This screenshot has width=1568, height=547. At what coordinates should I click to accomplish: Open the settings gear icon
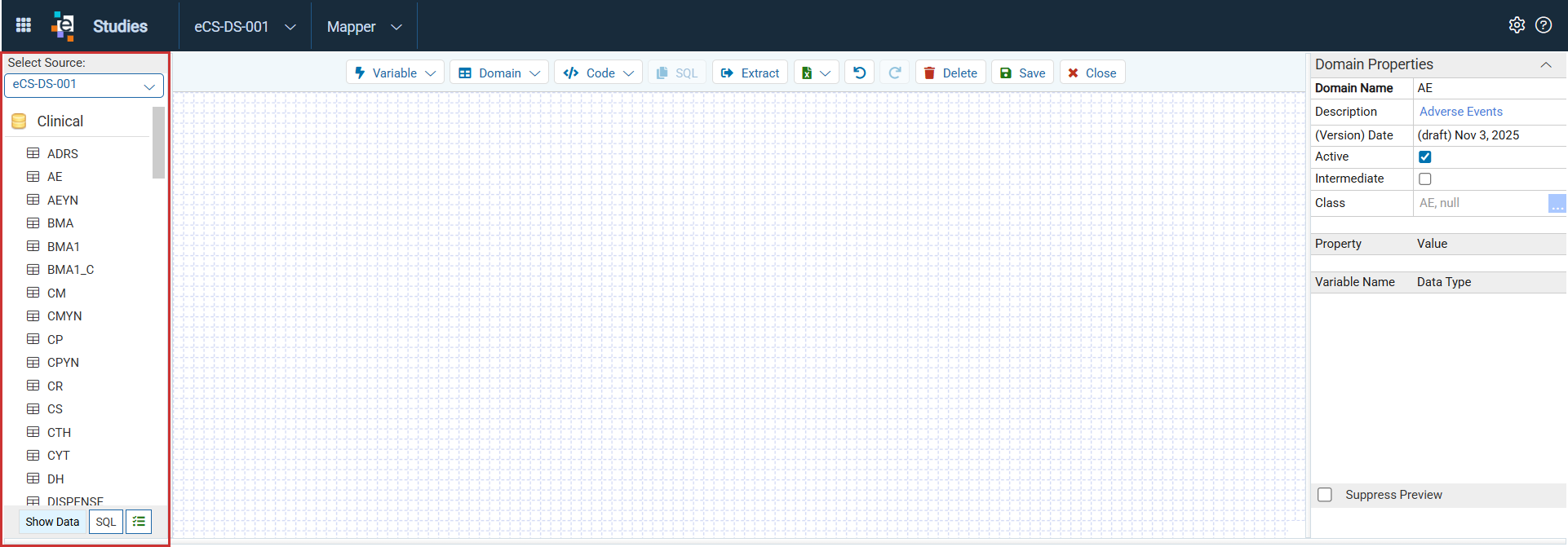[x=1517, y=24]
